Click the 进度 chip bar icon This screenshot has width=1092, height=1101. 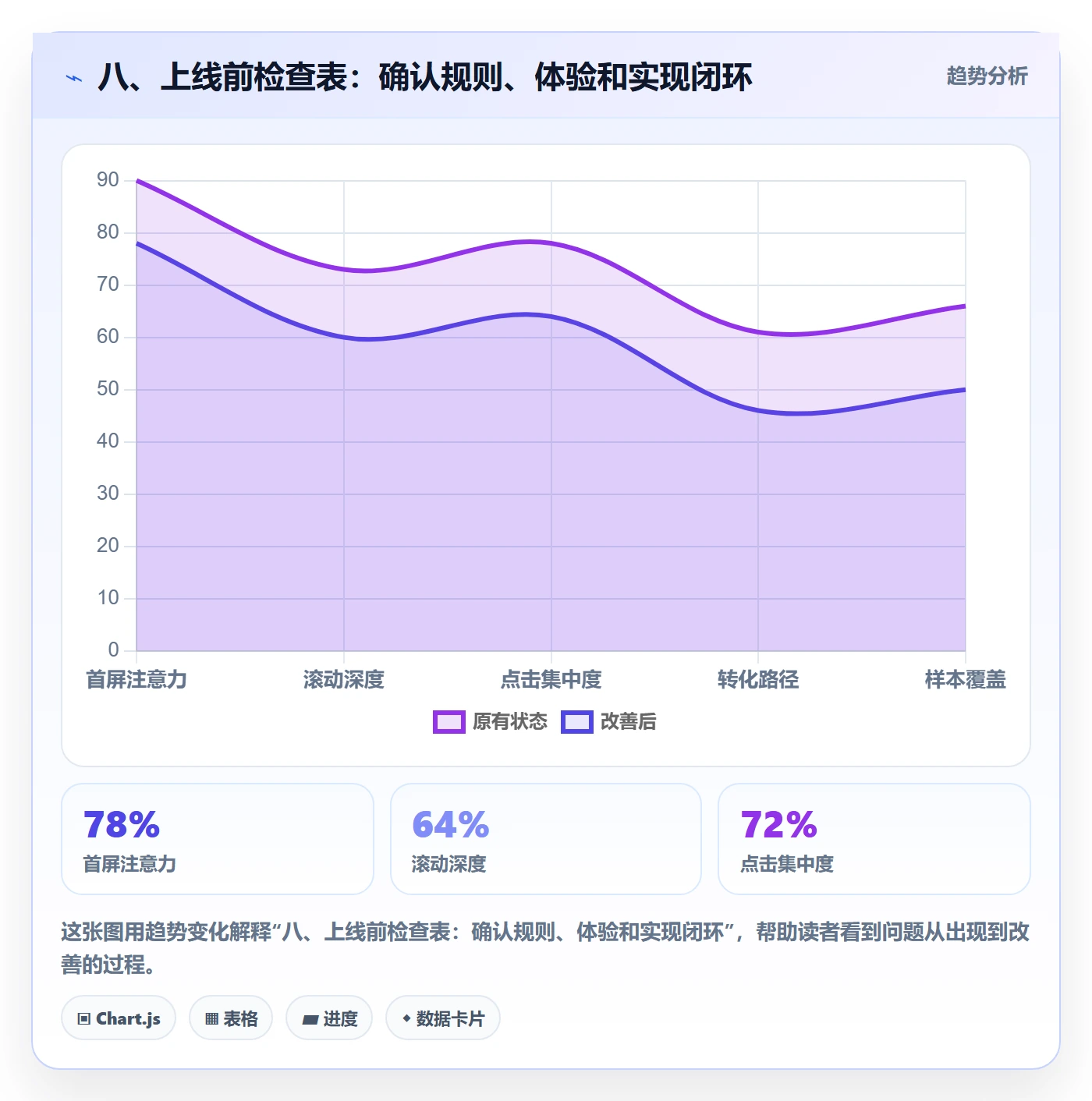tap(310, 1019)
